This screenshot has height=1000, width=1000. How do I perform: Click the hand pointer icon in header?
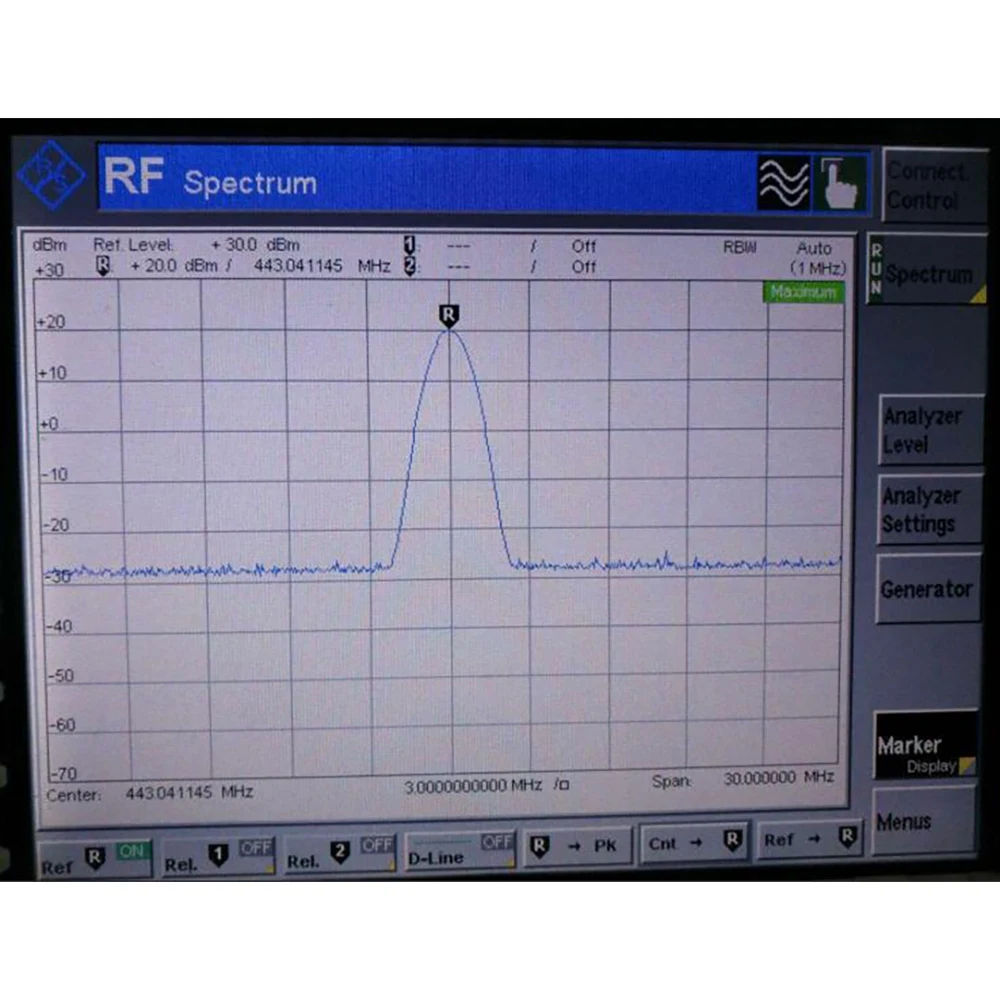point(839,183)
